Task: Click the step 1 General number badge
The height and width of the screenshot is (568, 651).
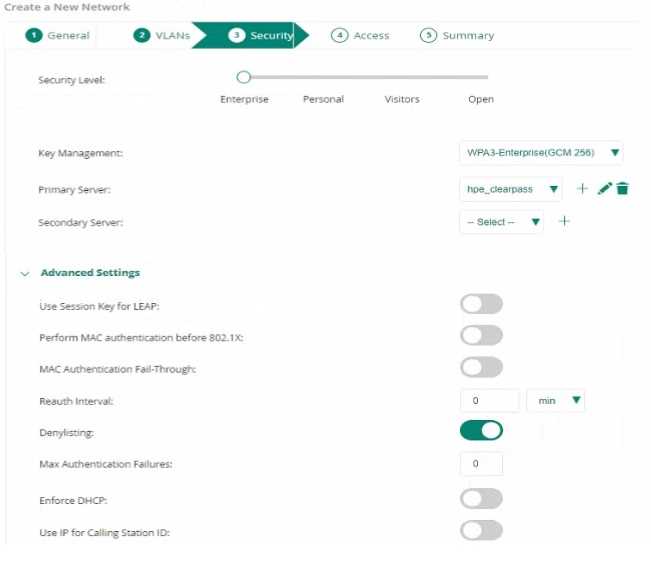Action: tap(34, 35)
